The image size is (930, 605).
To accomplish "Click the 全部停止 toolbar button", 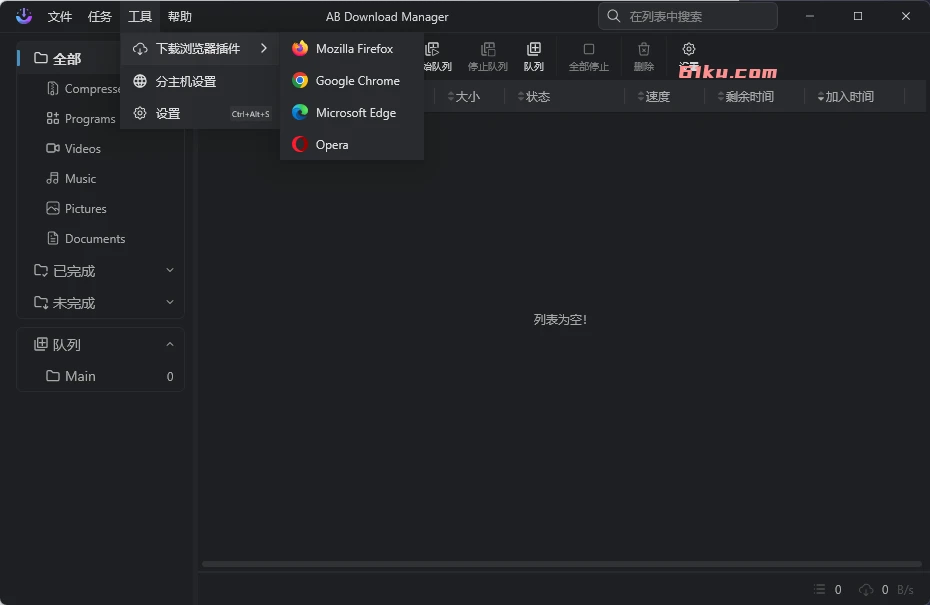I will click(588, 57).
